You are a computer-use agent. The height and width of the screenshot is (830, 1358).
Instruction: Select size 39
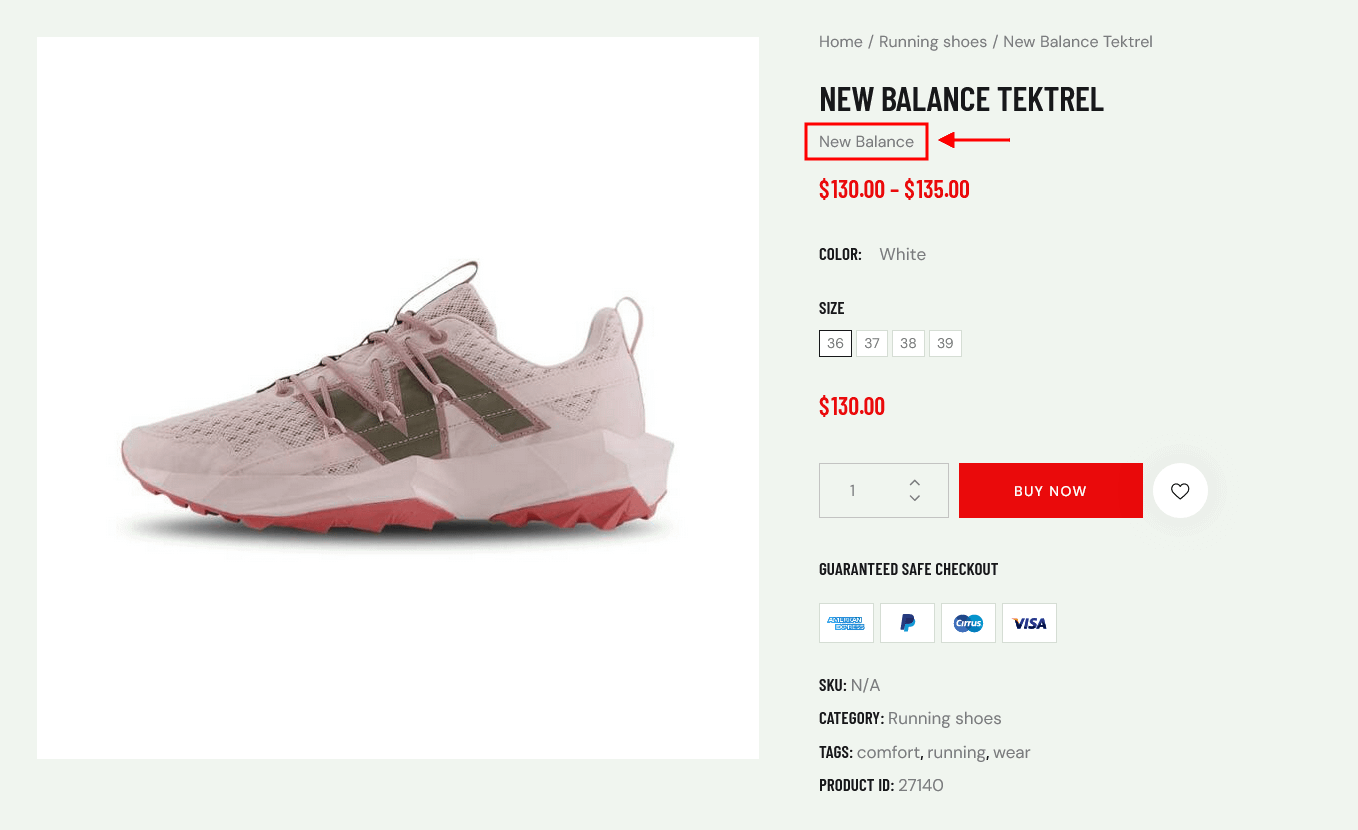tap(945, 343)
